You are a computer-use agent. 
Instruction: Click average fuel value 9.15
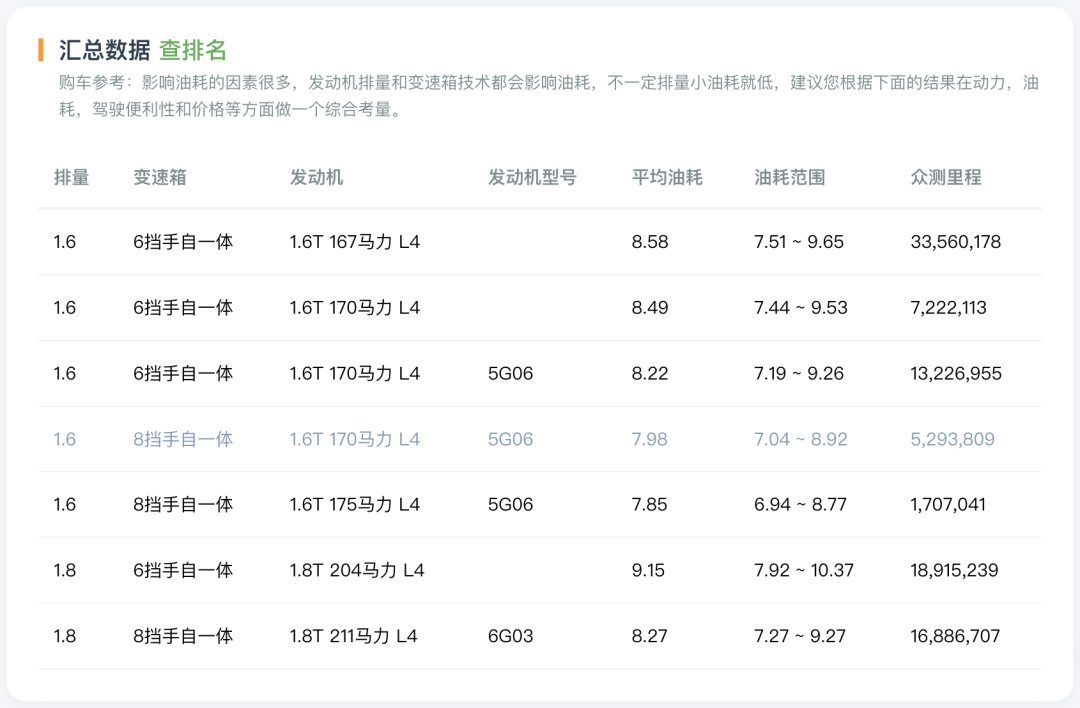tap(648, 570)
